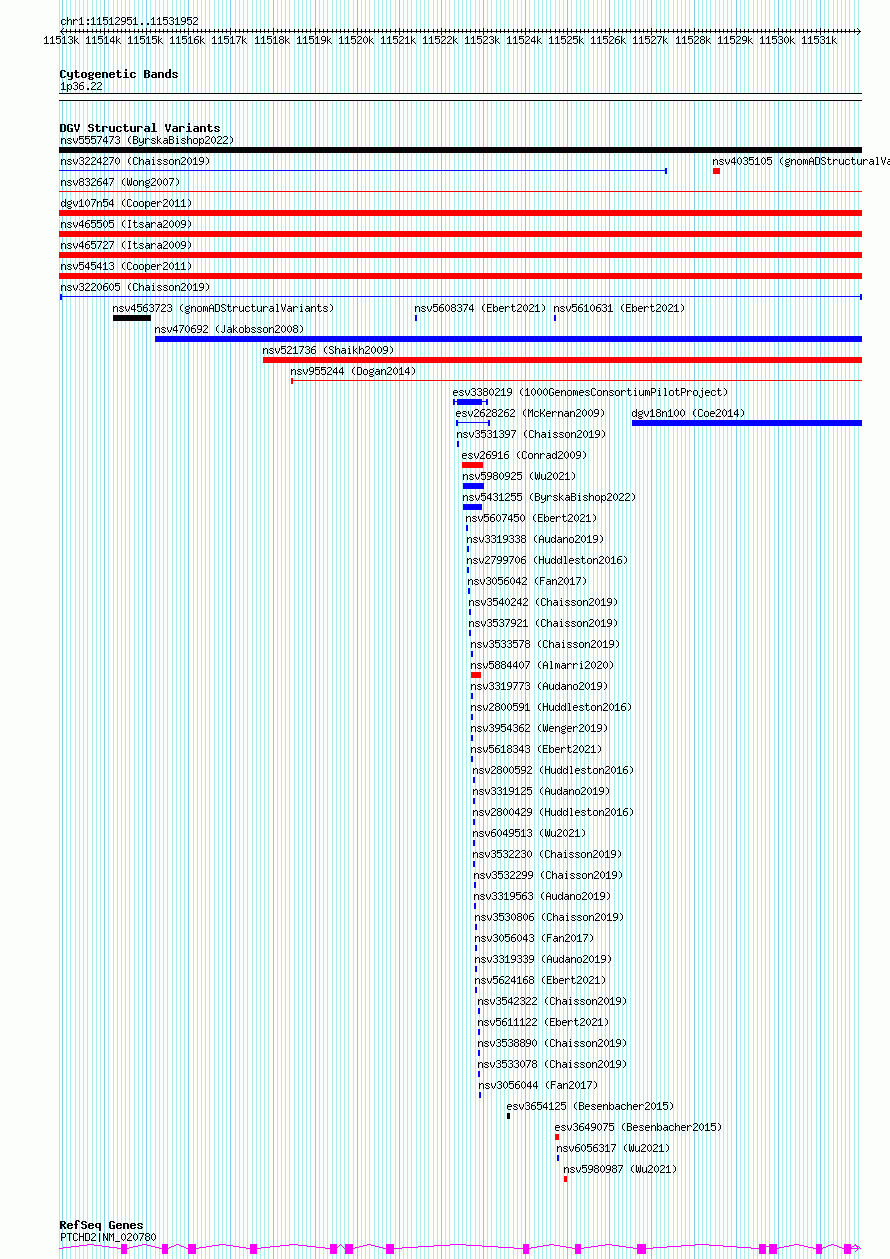This screenshot has height=1259, width=890.
Task: Open nsv3542322 (Chaisson2019) label
Action: (x=552, y=1001)
